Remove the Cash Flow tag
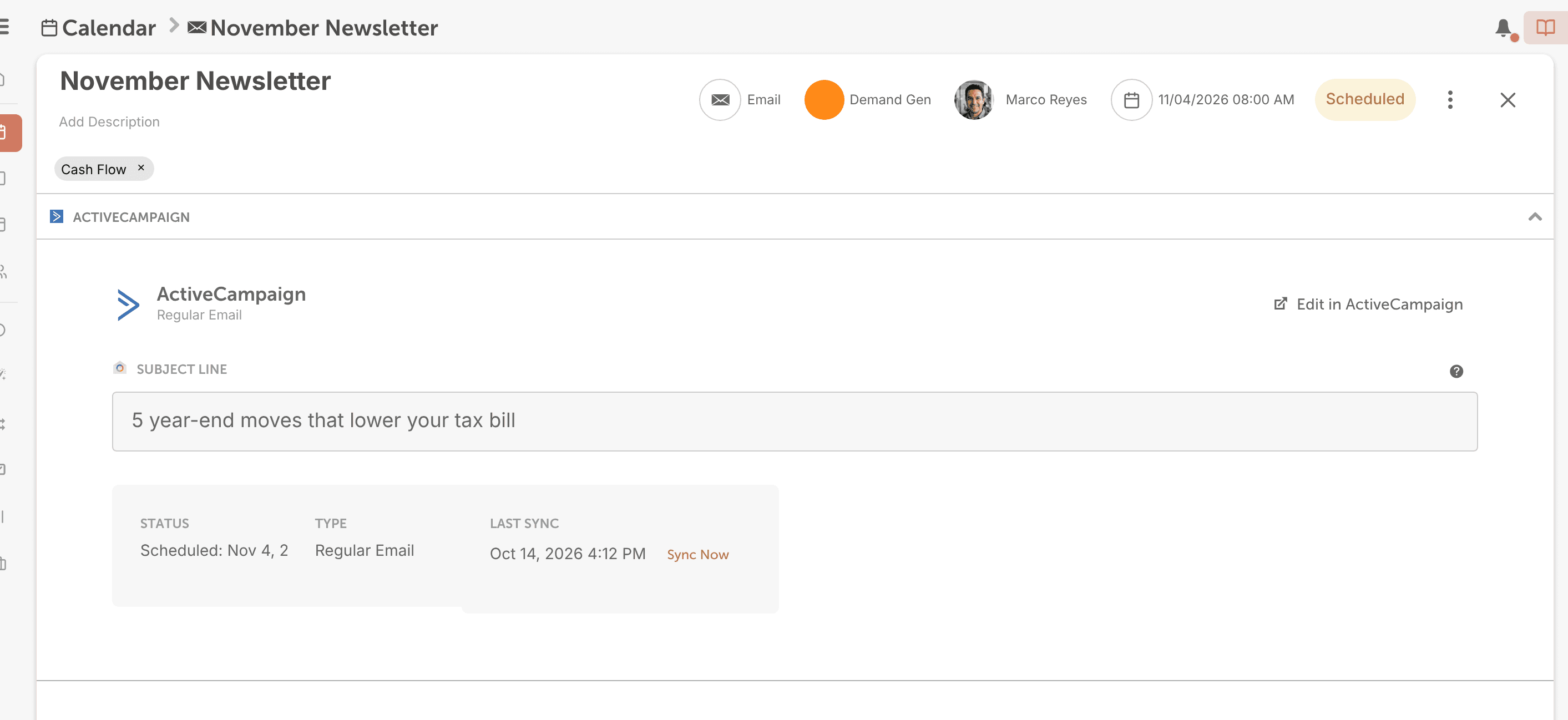 (x=141, y=168)
